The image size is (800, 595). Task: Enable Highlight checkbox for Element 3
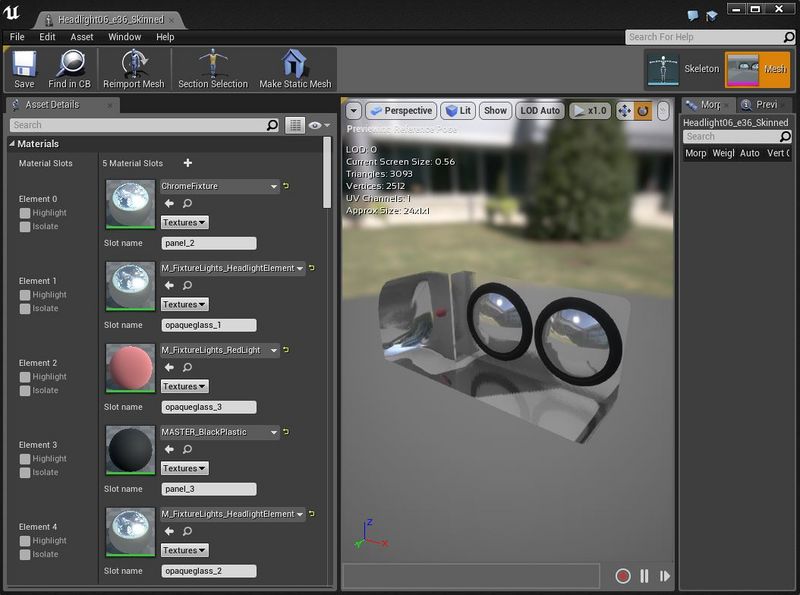(25, 459)
